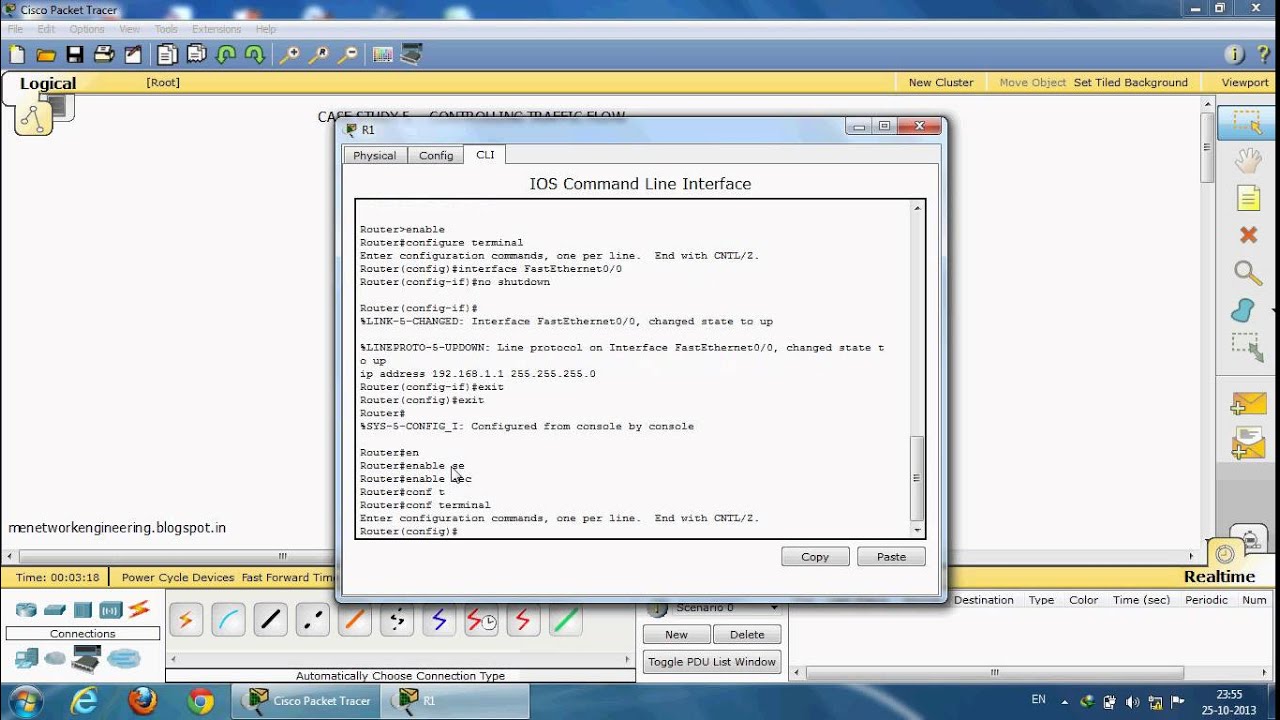Image resolution: width=1280 pixels, height=720 pixels.
Task: Choose the red X Delete tool
Action: [1248, 235]
